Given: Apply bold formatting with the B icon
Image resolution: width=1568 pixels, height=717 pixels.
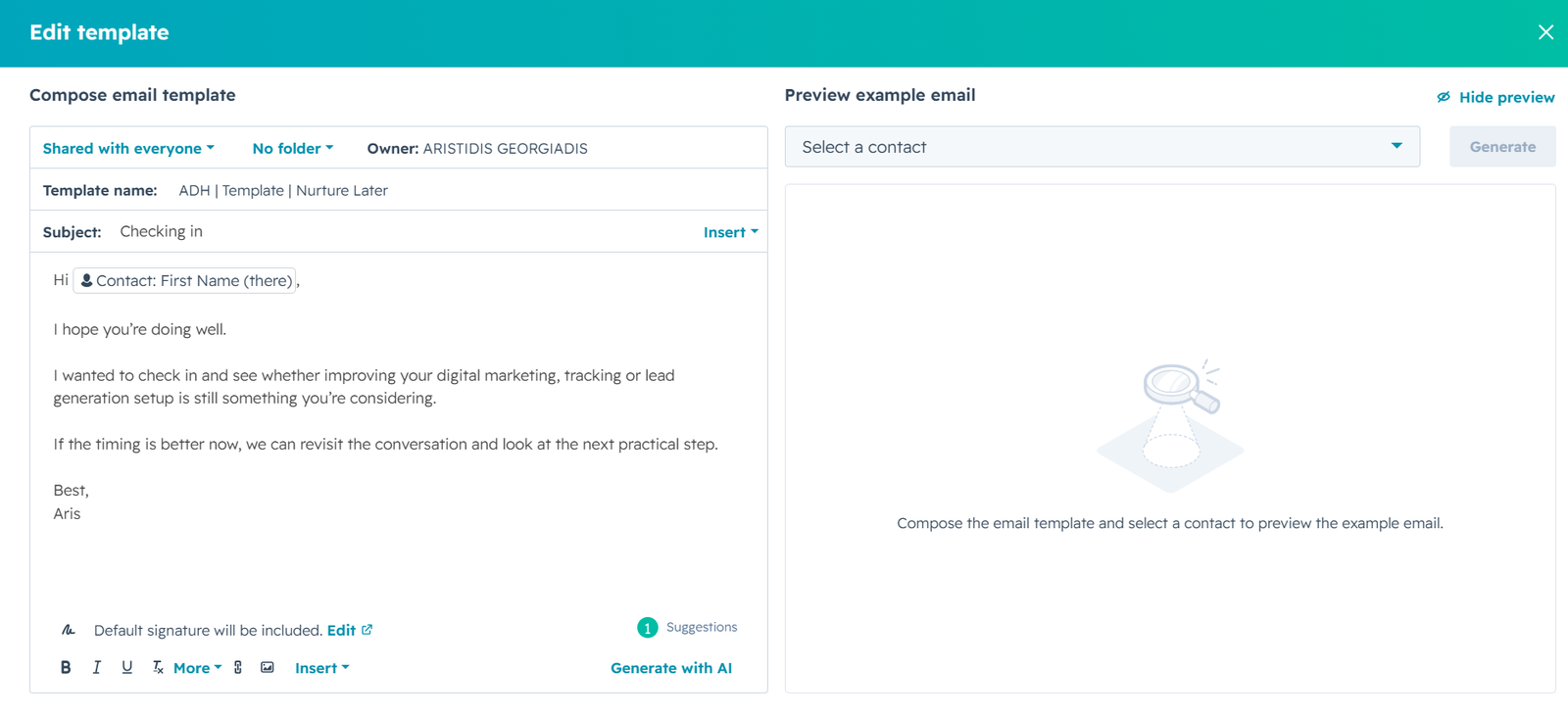Looking at the screenshot, I should [x=66, y=668].
